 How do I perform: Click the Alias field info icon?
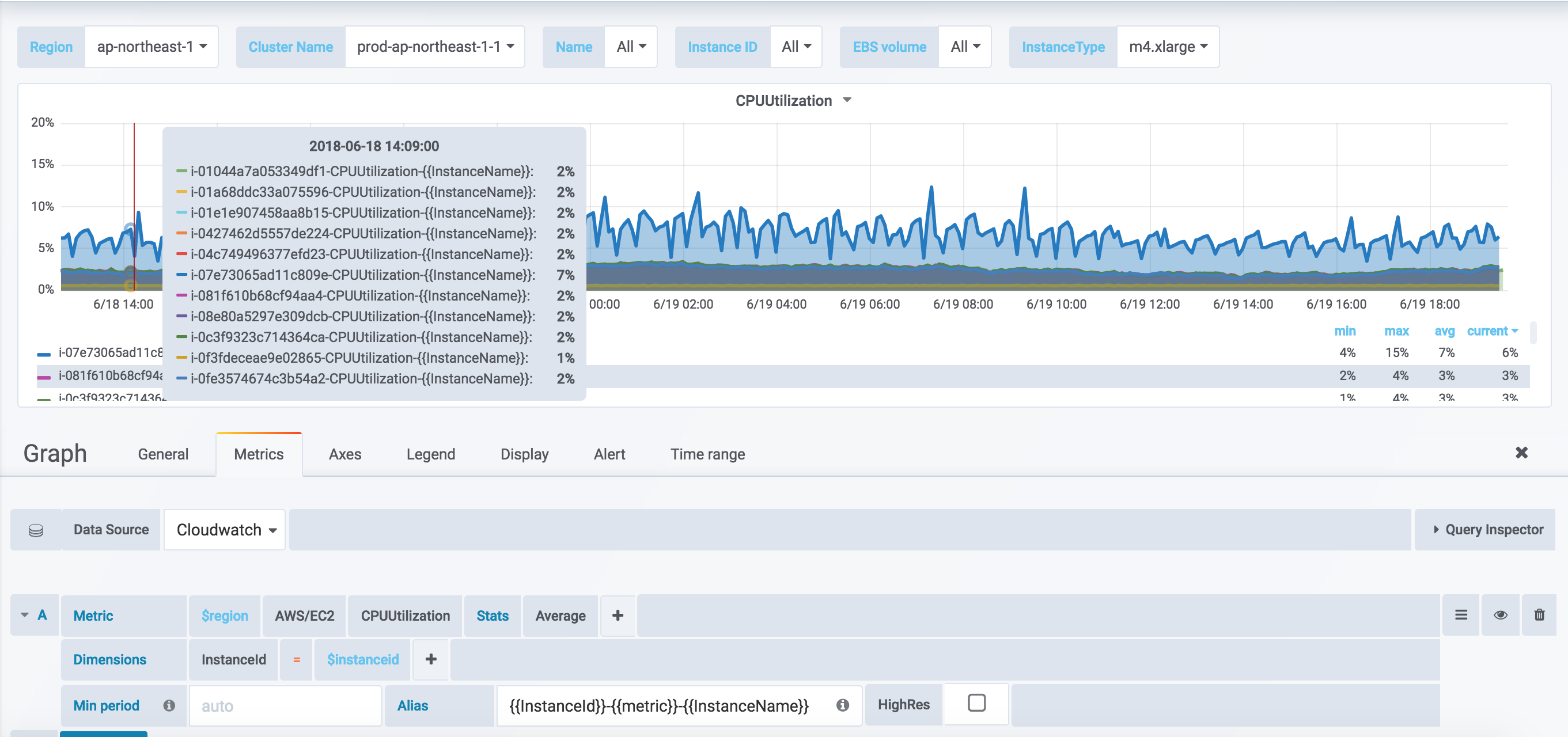[842, 705]
